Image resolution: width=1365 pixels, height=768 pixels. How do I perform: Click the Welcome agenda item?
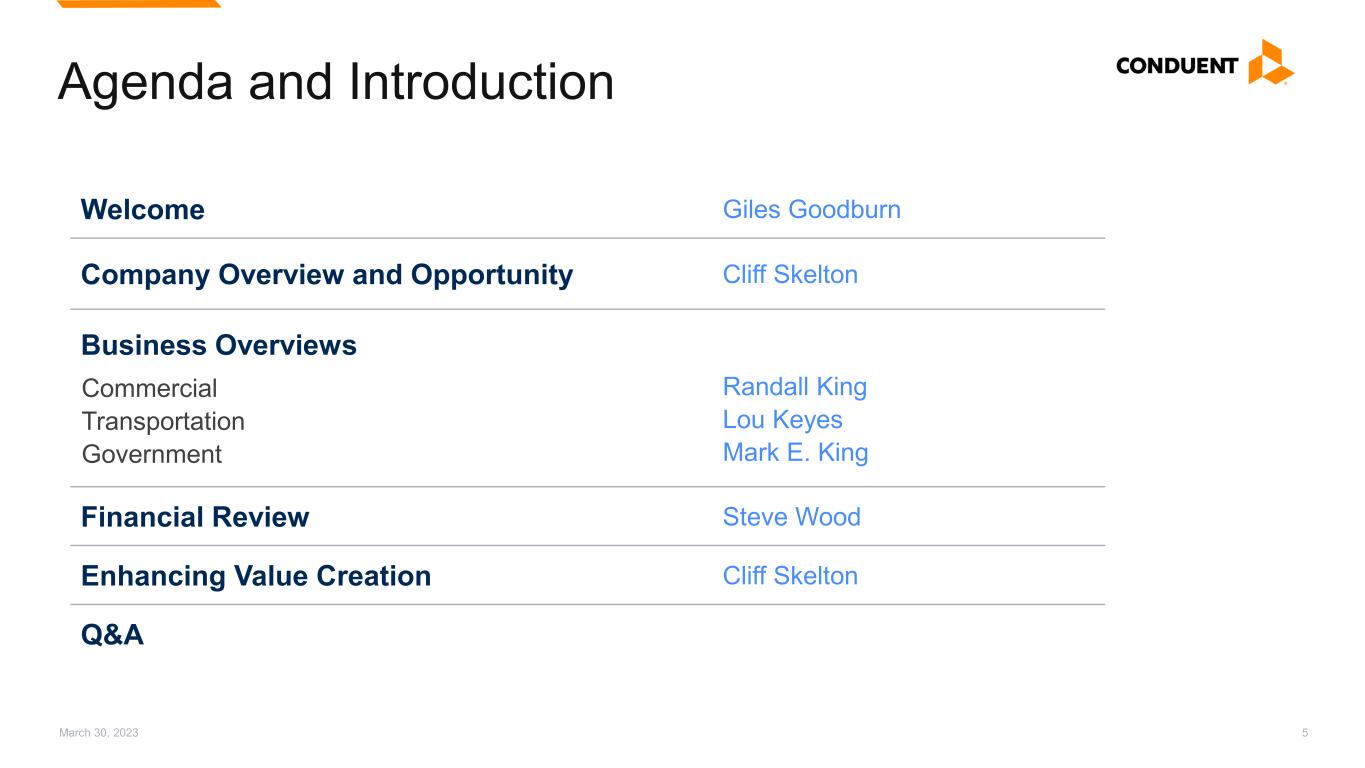(143, 210)
